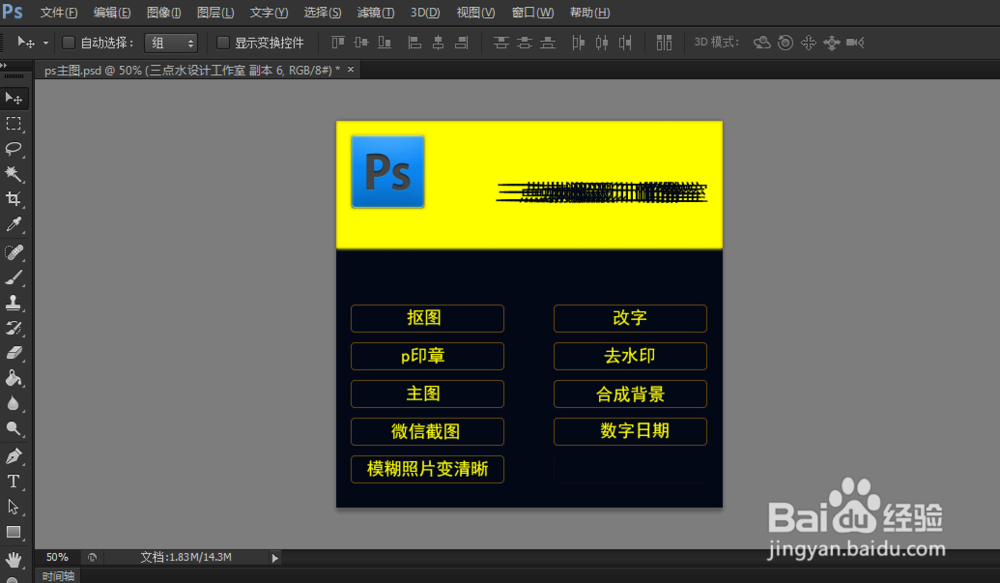Viewport: 1000px width, 583px height.
Task: Close the ps主图.psd document tab
Action: [351, 70]
